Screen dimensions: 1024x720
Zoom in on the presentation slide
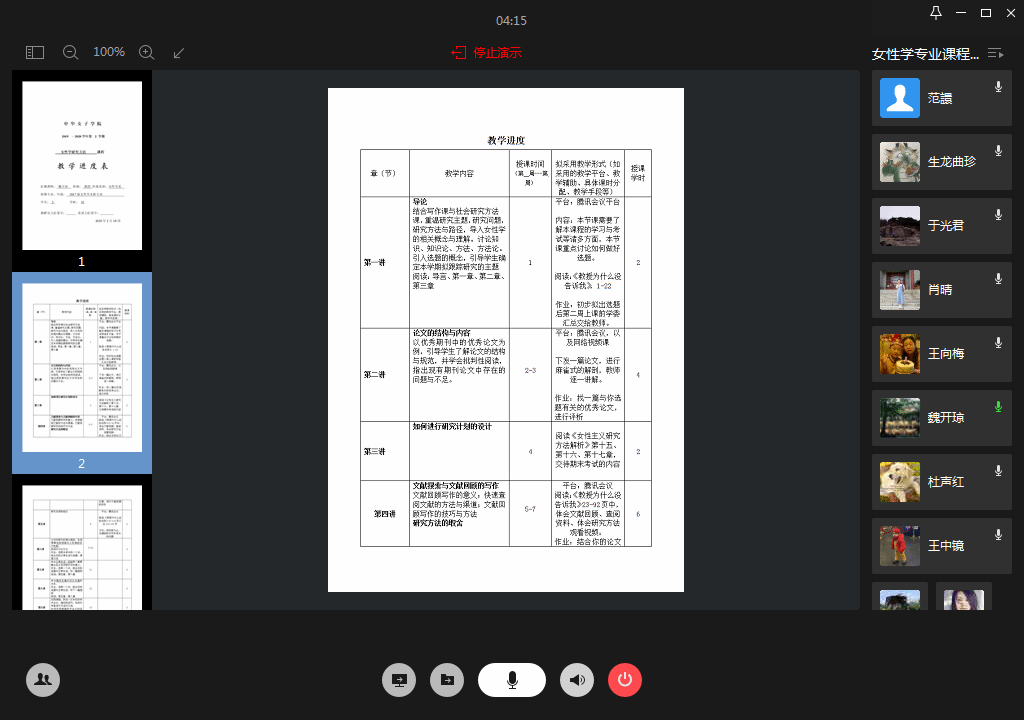coord(146,52)
